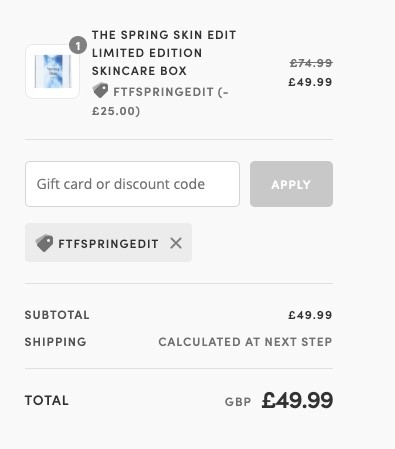Focus the gift card or discount code field
The image size is (395, 449).
(x=132, y=184)
